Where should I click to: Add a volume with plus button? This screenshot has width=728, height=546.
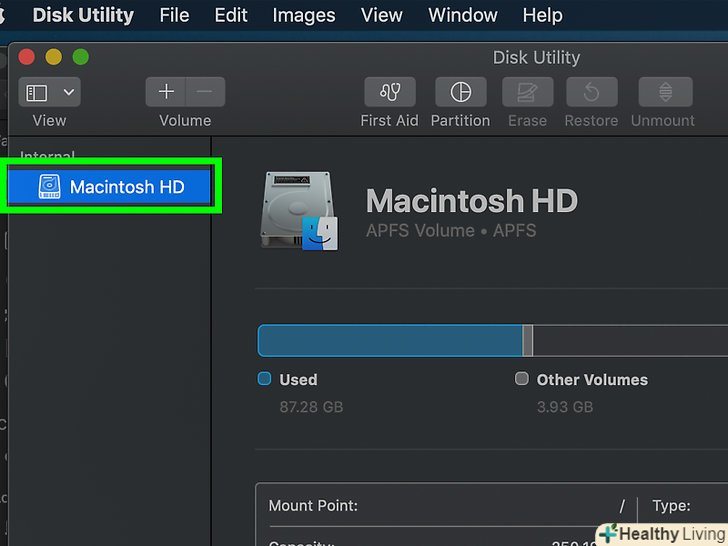pos(166,92)
